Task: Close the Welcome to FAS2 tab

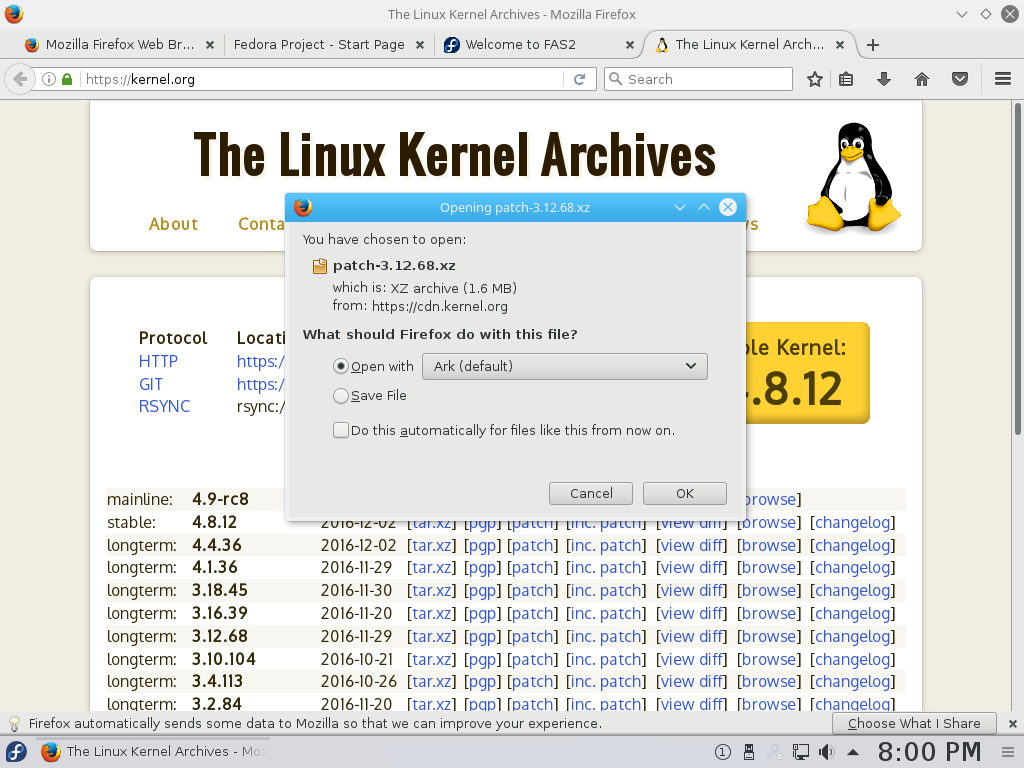Action: click(x=630, y=44)
